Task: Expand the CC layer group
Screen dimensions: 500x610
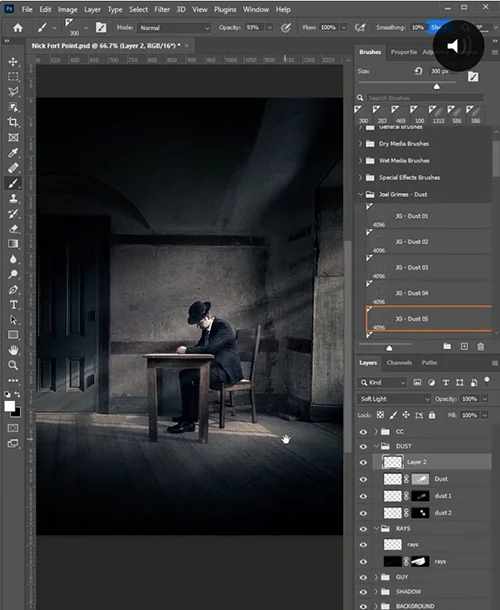Action: pos(376,431)
